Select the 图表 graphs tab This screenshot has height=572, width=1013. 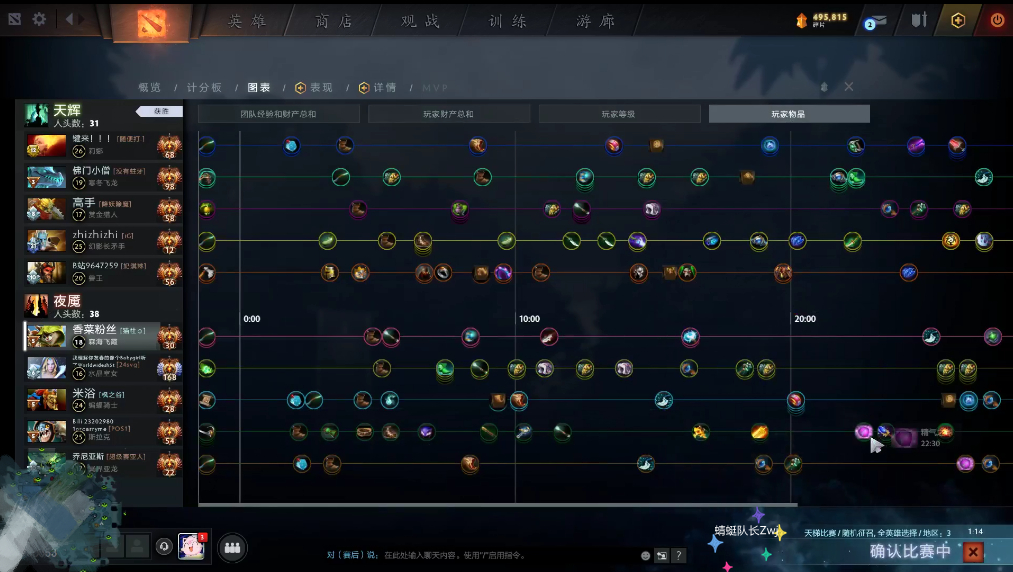(x=258, y=87)
